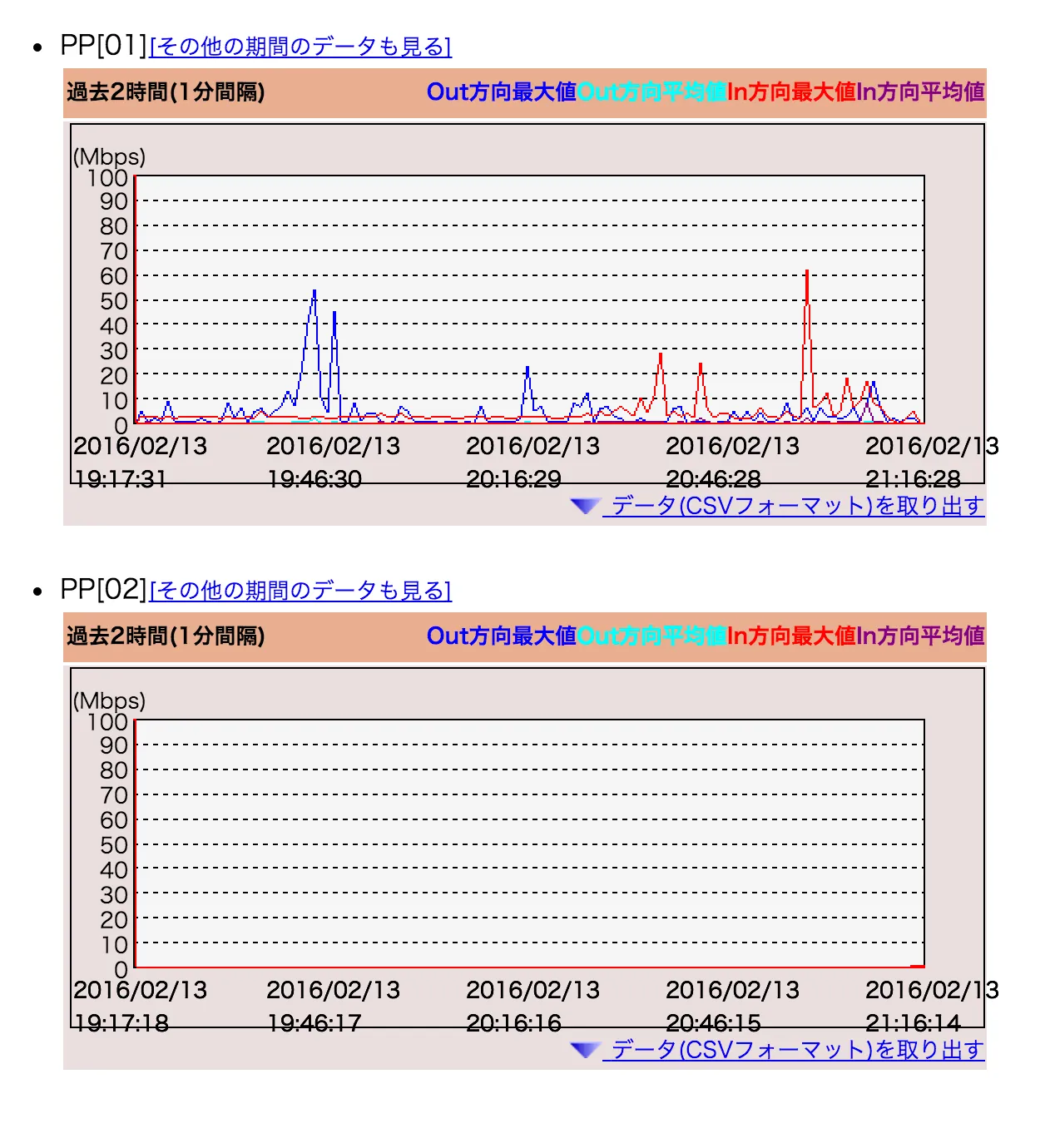Click the PP[01] list heading
Screen dimensions: 1050x1148
[102, 45]
